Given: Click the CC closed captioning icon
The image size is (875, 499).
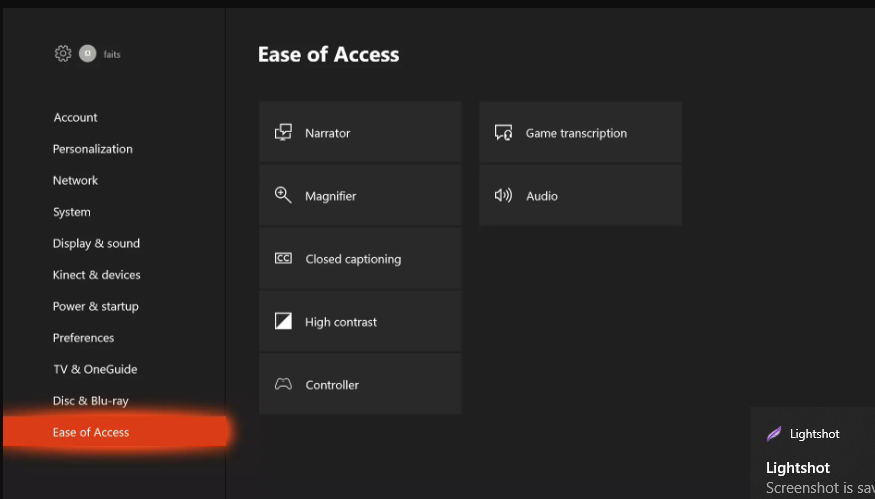Looking at the screenshot, I should (283, 258).
